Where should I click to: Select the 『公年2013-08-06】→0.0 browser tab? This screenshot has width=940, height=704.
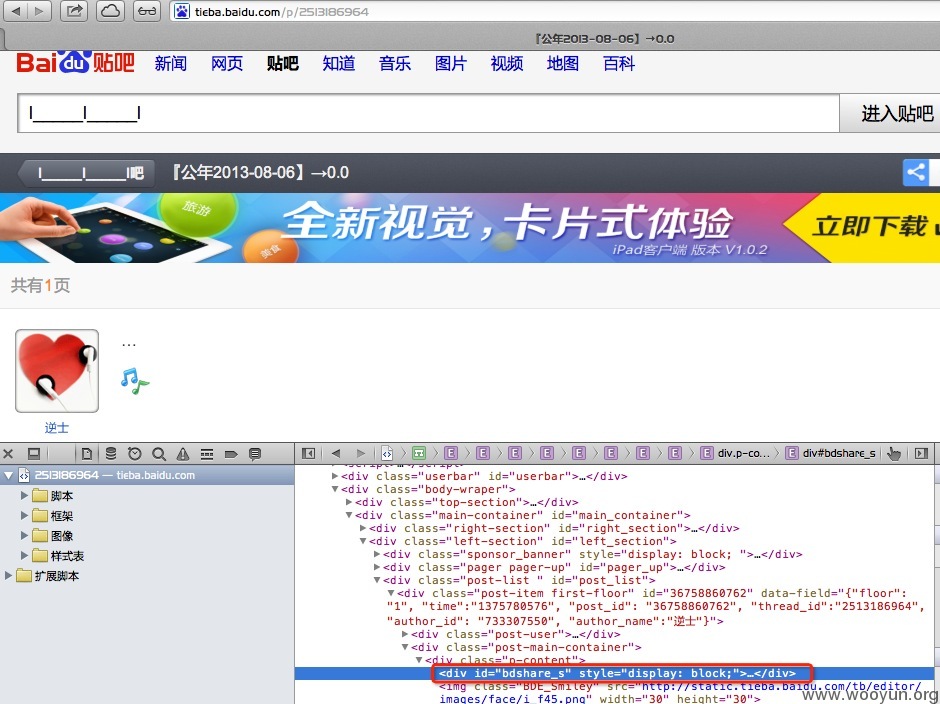coord(604,39)
